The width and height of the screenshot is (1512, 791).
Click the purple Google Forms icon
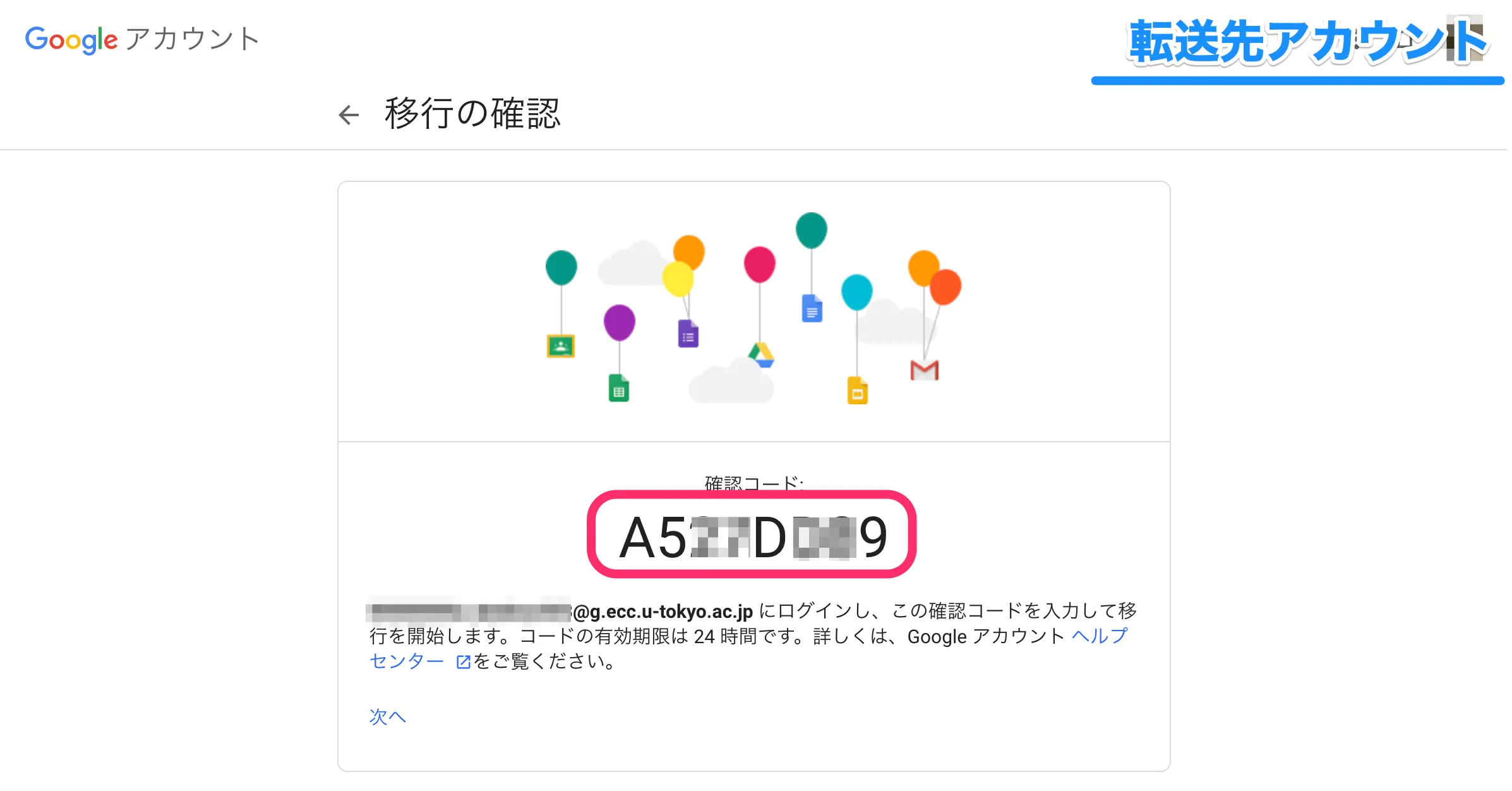pyautogui.click(x=688, y=334)
